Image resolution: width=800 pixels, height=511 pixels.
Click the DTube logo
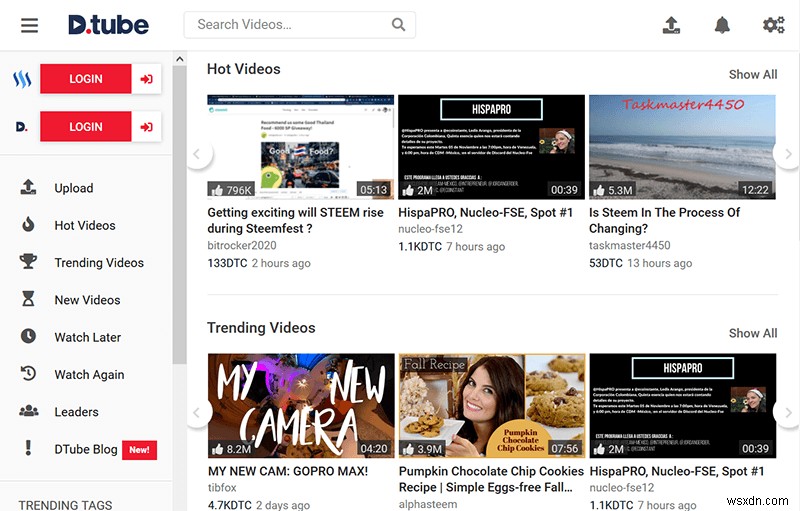[x=107, y=25]
